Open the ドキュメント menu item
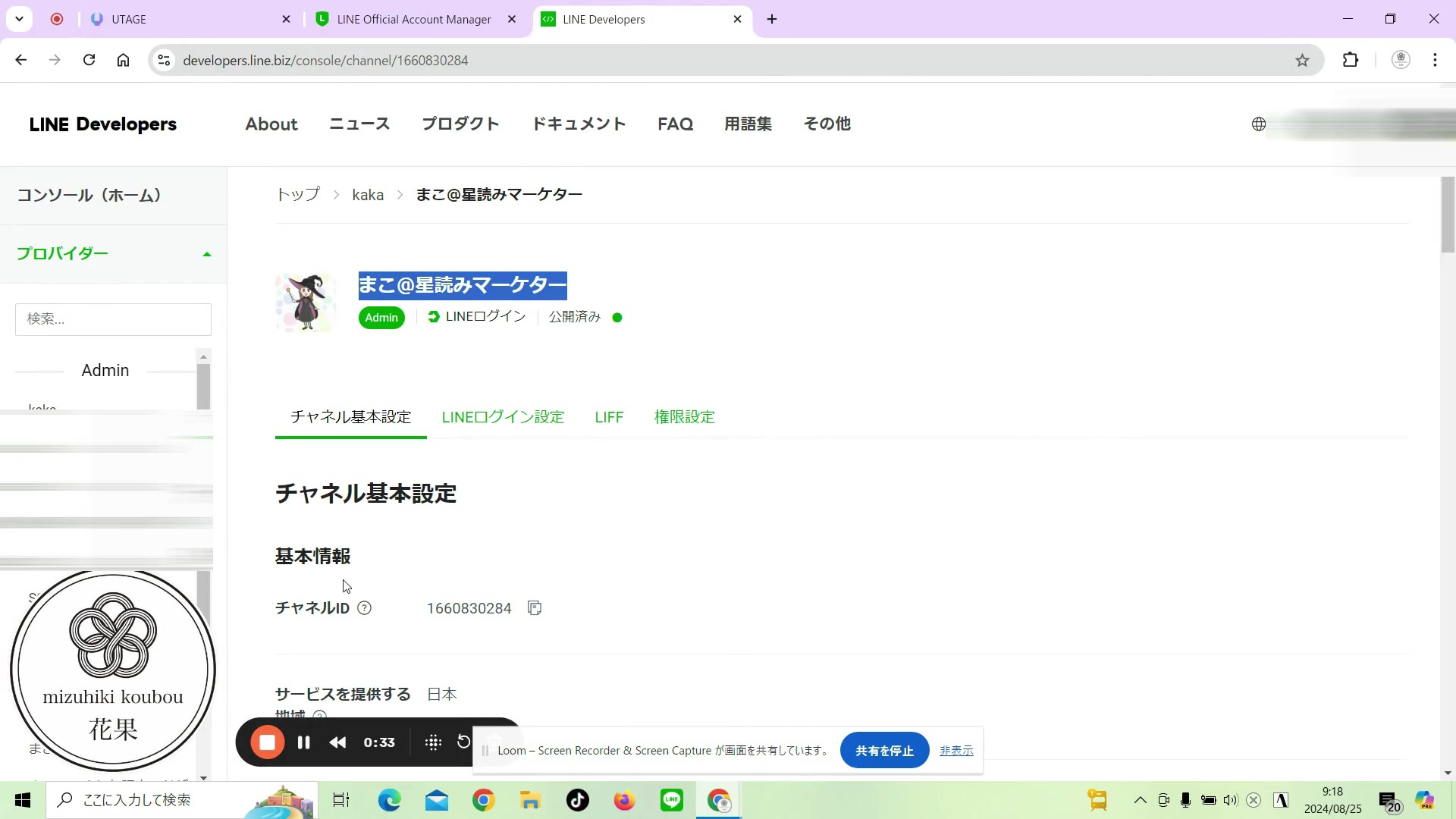Viewport: 1456px width, 819px height. coord(579,124)
